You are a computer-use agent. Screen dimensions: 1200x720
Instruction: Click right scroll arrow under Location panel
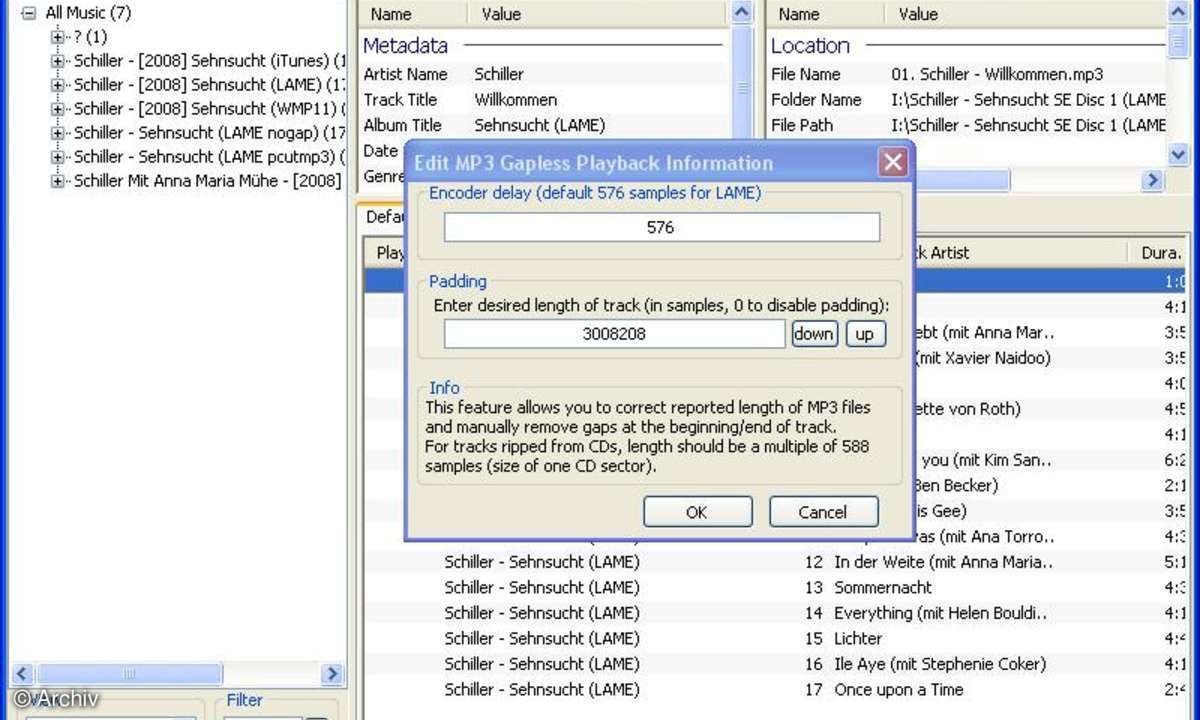[1154, 180]
